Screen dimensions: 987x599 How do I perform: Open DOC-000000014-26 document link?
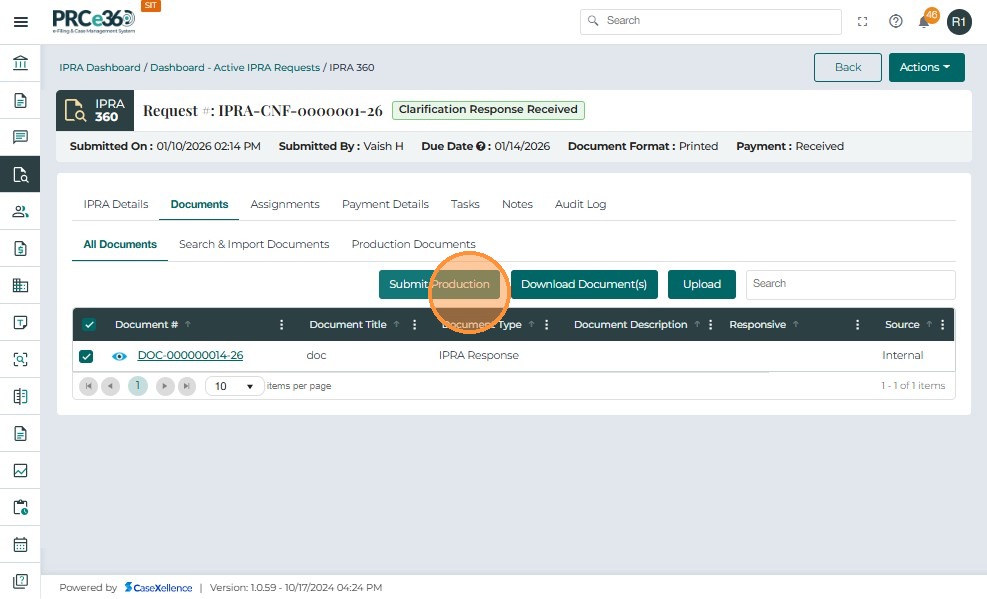(x=190, y=355)
